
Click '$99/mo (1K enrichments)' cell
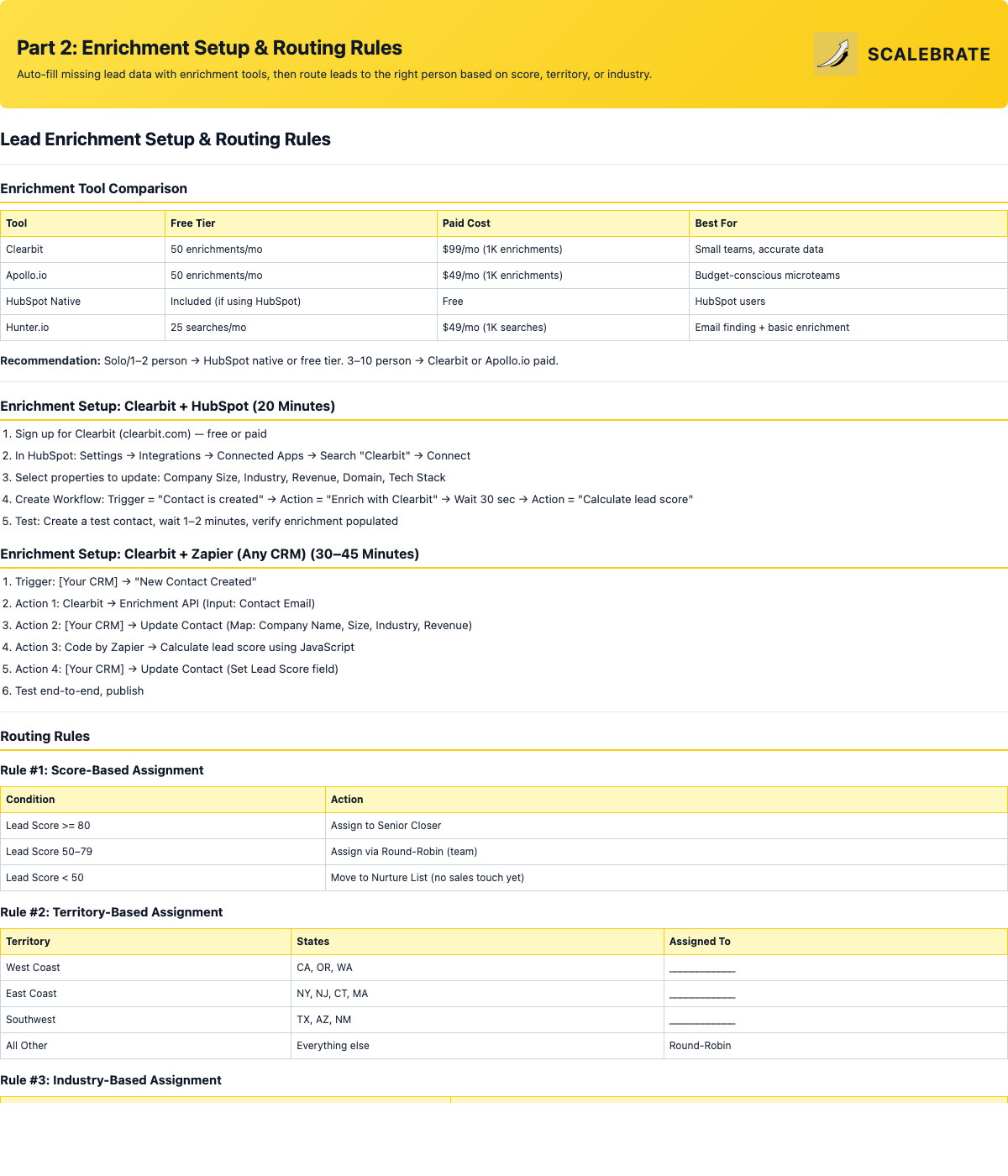(563, 249)
